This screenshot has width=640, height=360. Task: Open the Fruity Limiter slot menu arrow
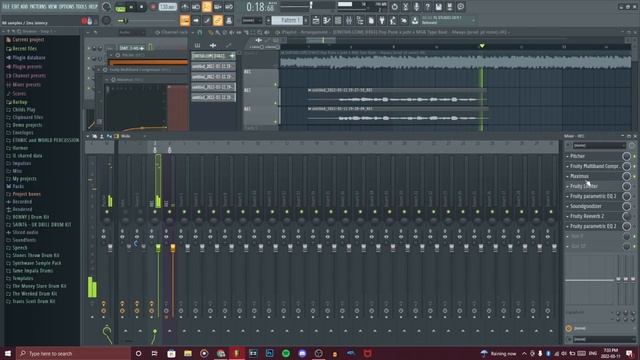point(567,186)
